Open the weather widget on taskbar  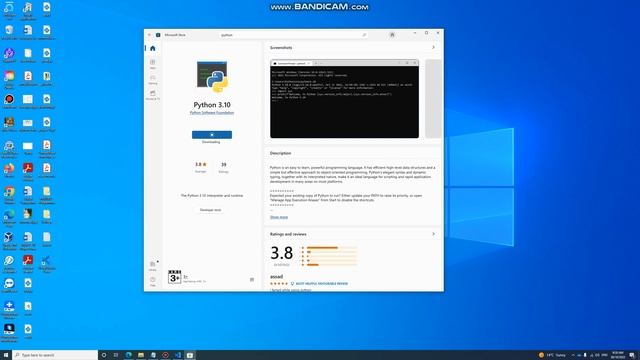(552, 355)
